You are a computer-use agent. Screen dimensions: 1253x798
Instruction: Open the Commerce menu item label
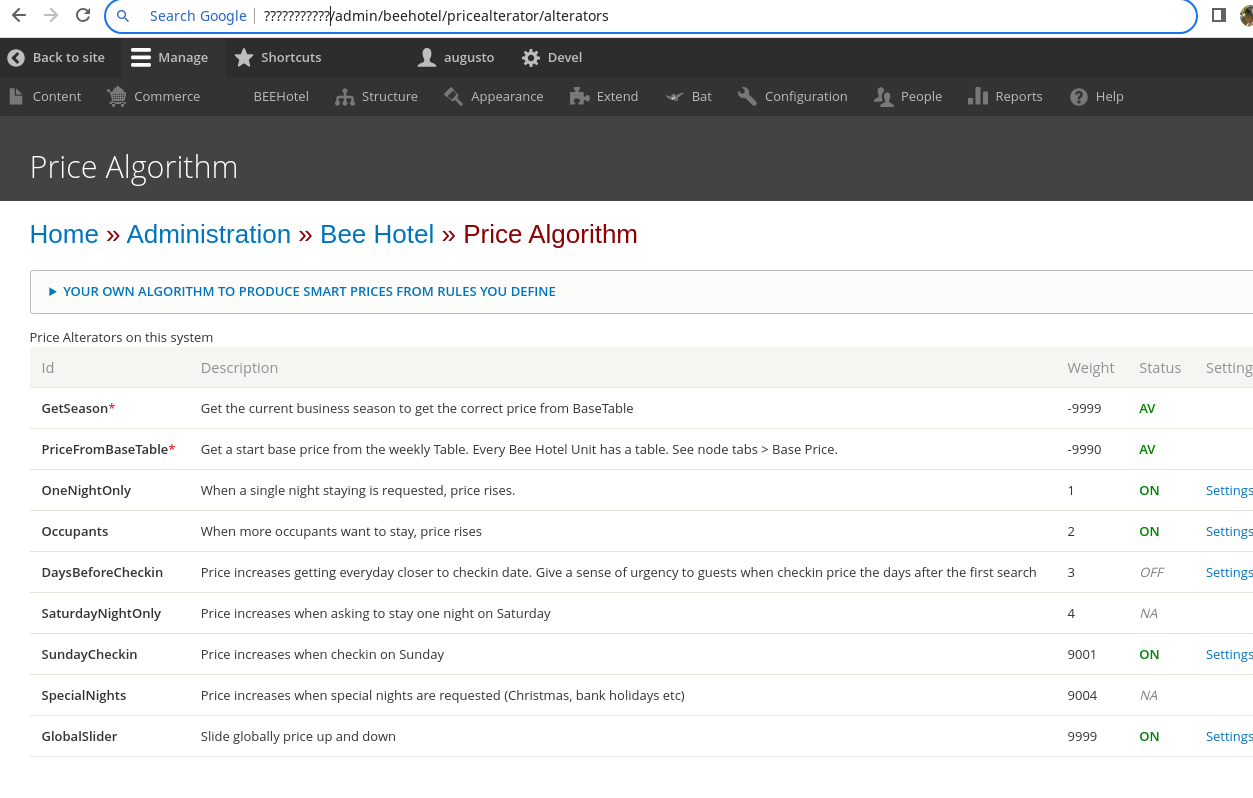pyautogui.click(x=167, y=96)
